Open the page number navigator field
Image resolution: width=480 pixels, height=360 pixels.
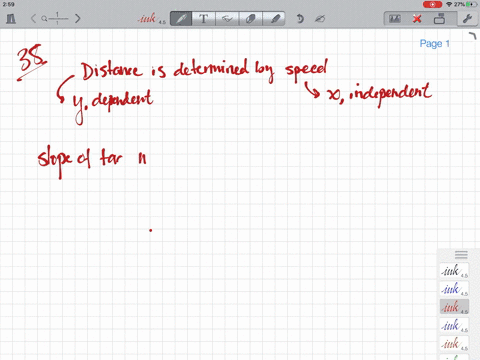(57, 18)
